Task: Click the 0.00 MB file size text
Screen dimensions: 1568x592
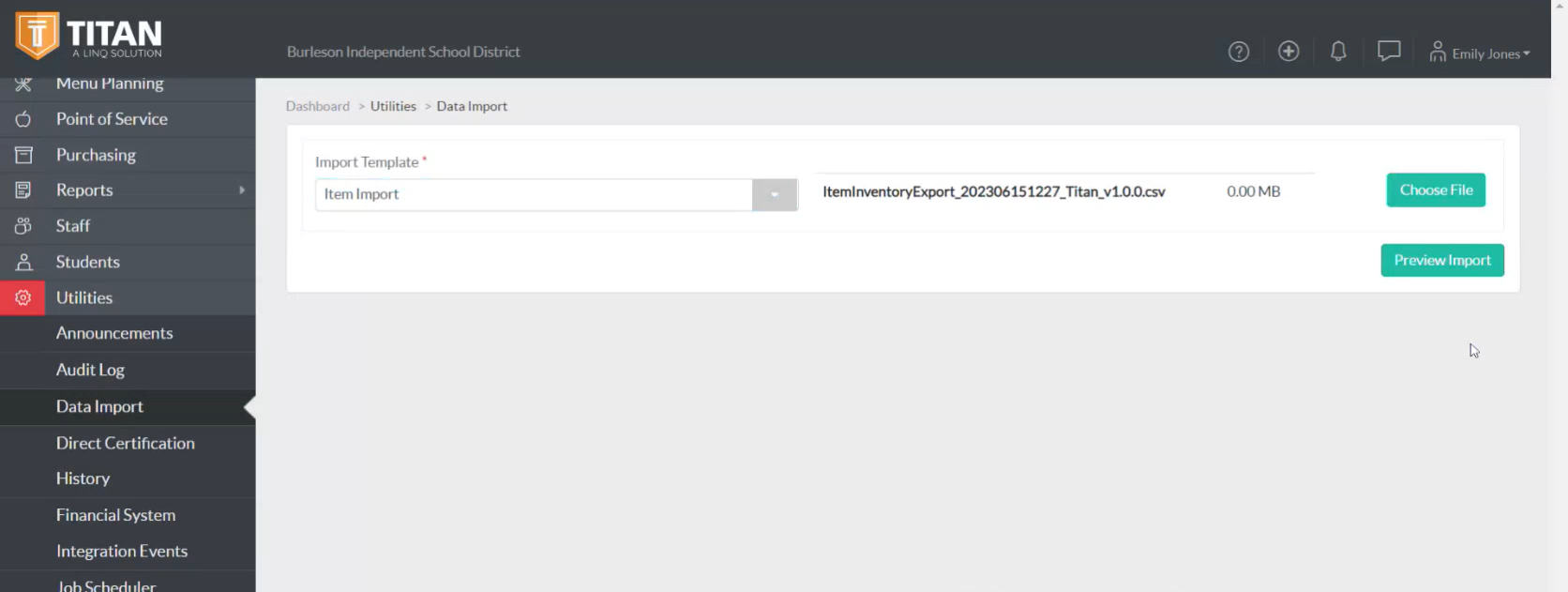Action: (x=1254, y=191)
